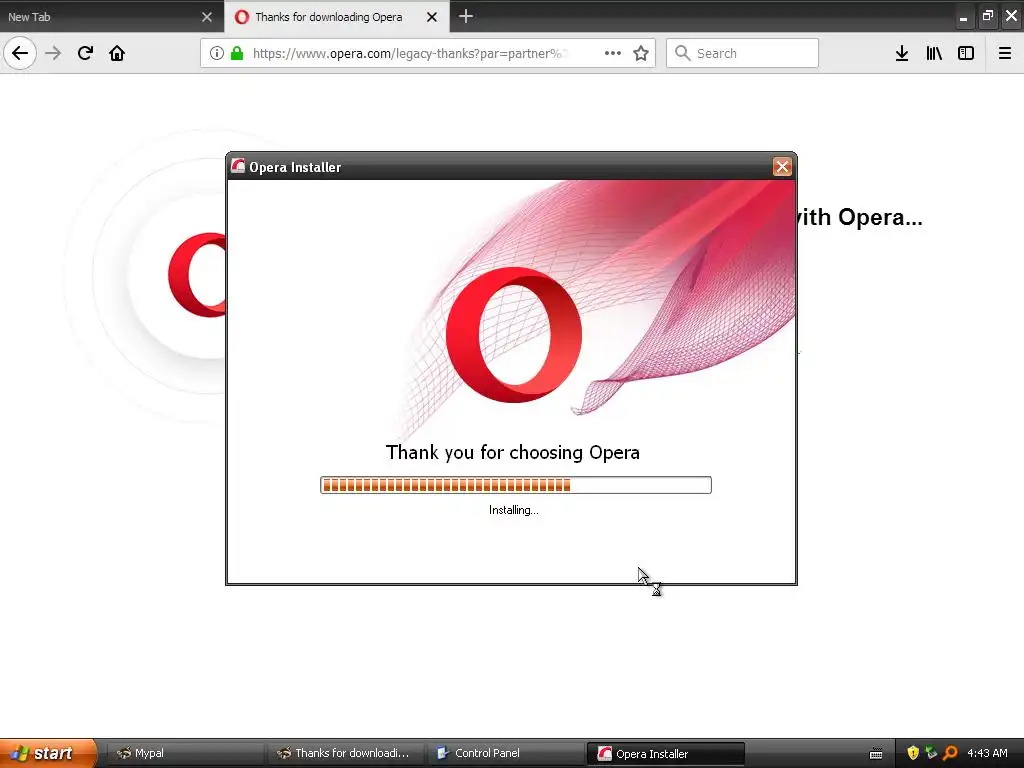The height and width of the screenshot is (768, 1024).
Task: Open the downloads panel arrow icon
Action: 902,53
